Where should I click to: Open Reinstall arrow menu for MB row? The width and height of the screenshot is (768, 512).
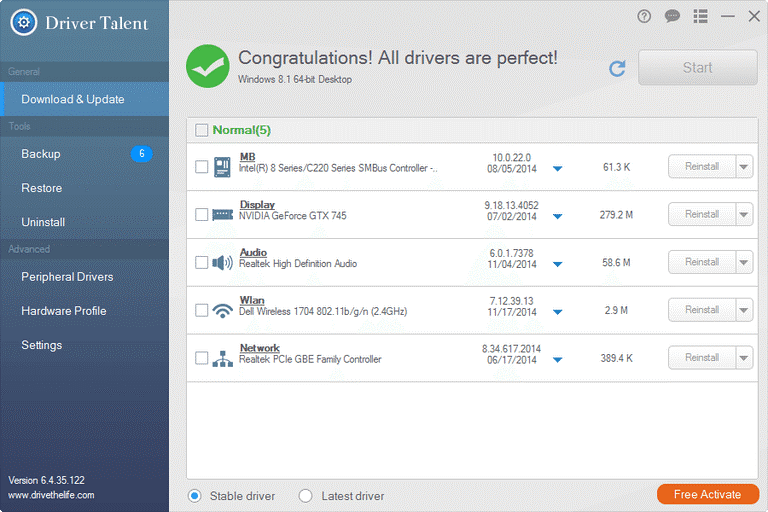coord(744,167)
